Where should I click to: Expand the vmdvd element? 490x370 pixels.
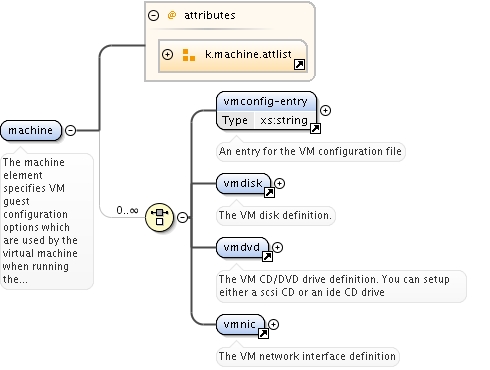coord(277,247)
